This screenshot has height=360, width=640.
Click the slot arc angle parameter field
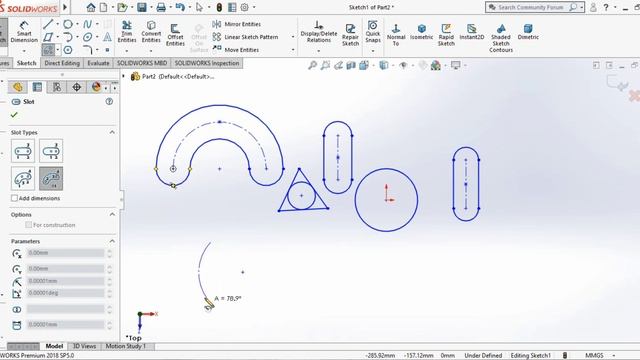[x=66, y=293]
